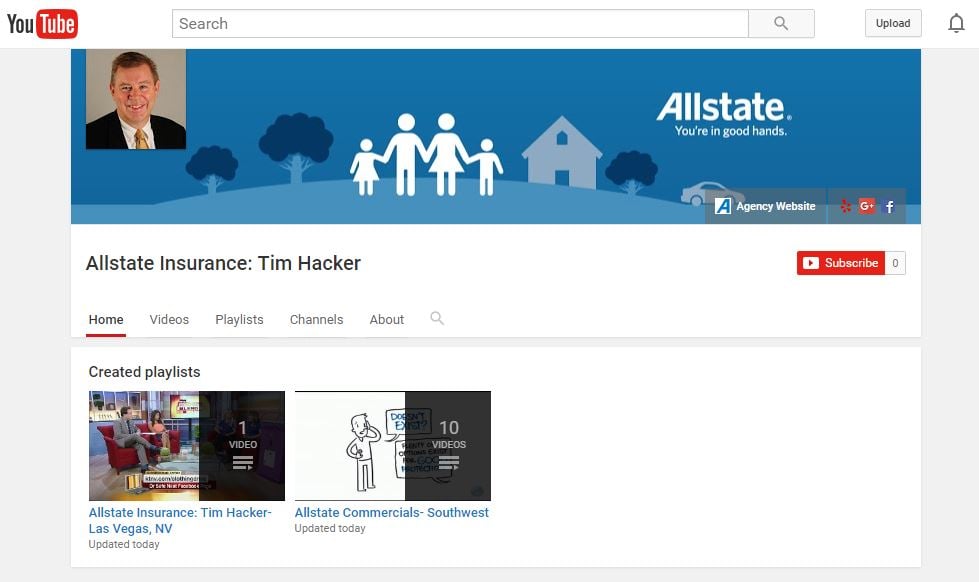Image resolution: width=979 pixels, height=582 pixels.
Task: Open the Allstate Commercials- Southwest link
Action: pos(391,513)
